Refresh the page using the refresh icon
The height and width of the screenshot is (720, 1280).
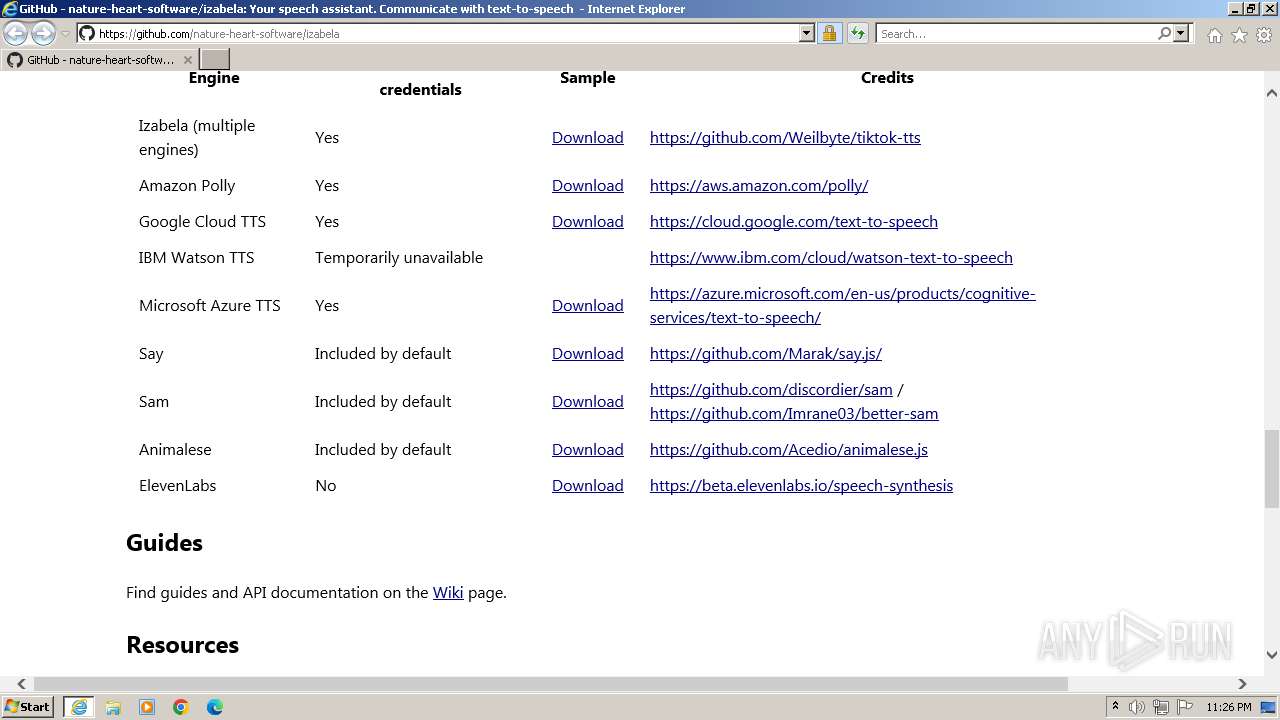(x=857, y=33)
